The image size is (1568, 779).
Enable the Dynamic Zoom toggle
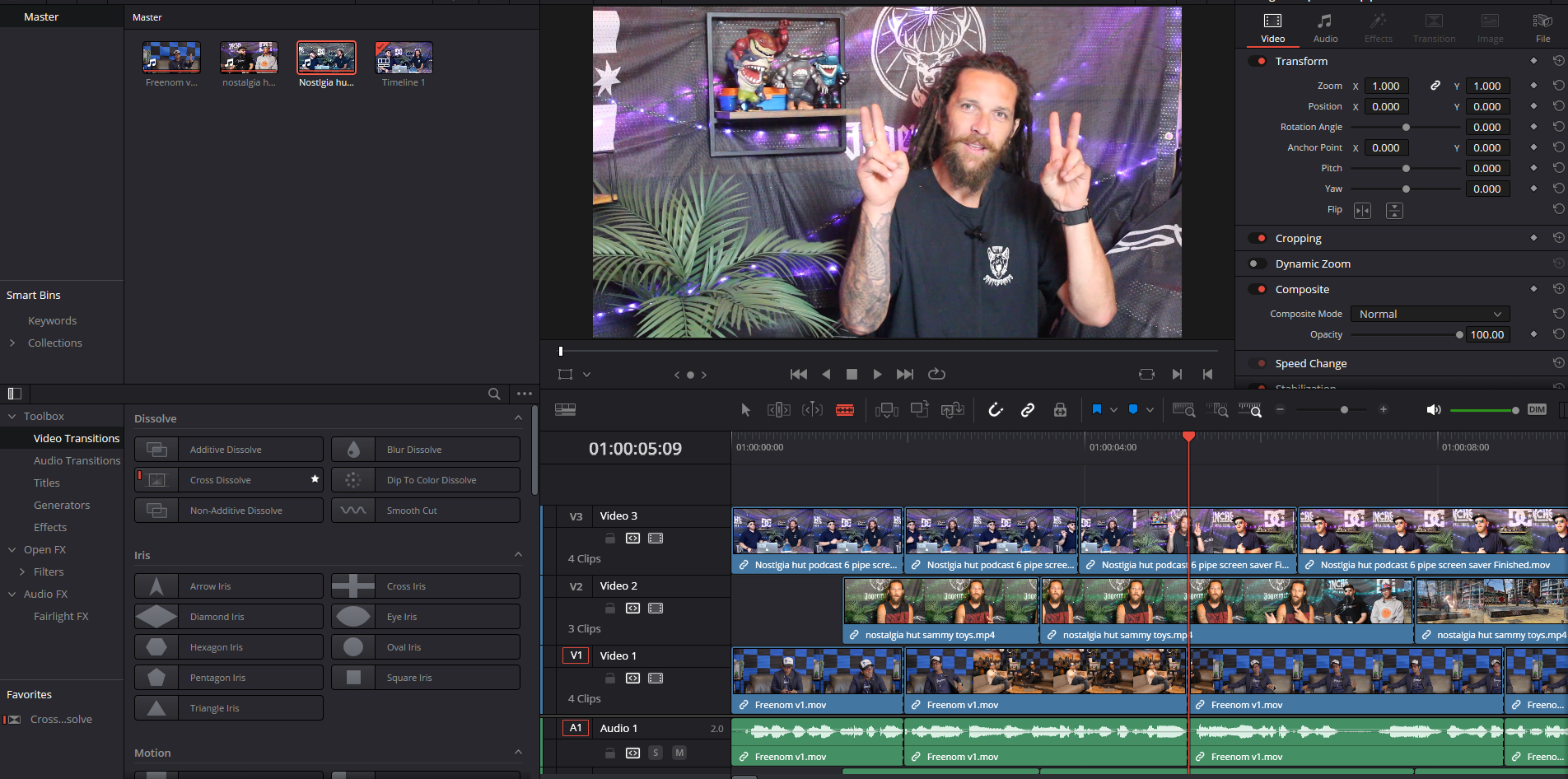tap(1258, 264)
